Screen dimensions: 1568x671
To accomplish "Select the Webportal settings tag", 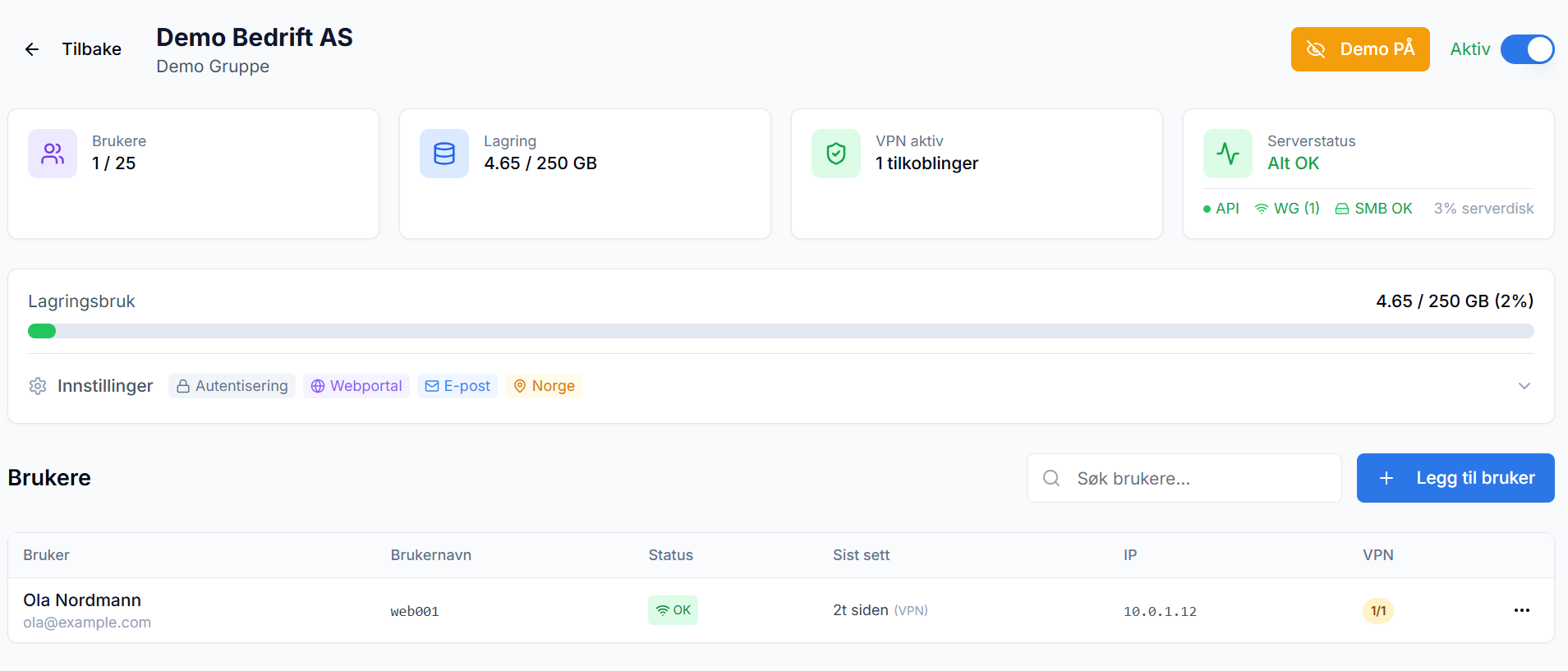I will point(356,386).
